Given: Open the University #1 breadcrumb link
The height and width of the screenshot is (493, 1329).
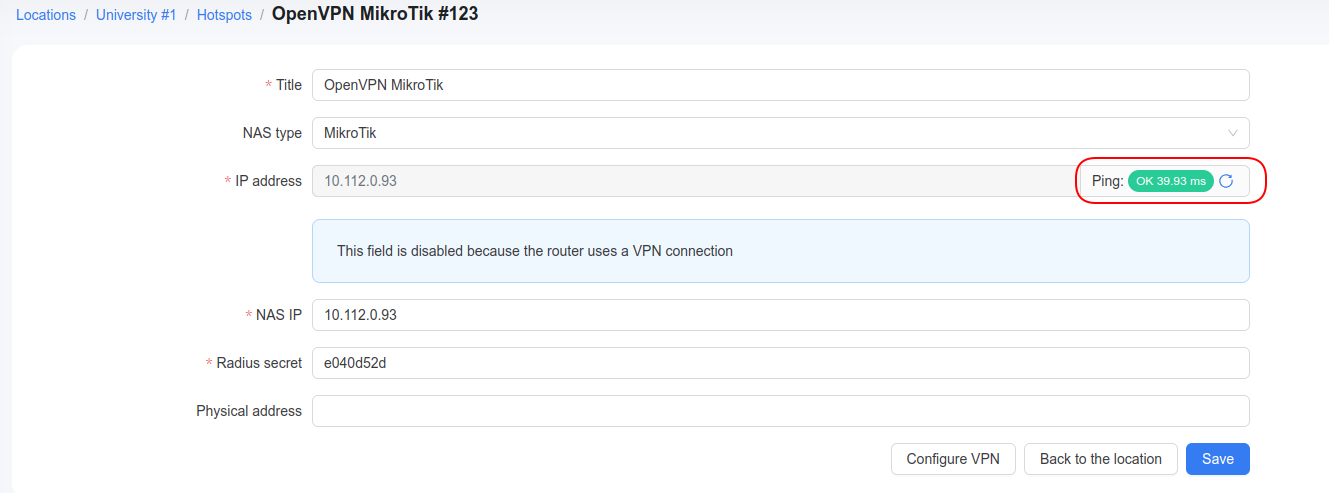Looking at the screenshot, I should pos(136,15).
